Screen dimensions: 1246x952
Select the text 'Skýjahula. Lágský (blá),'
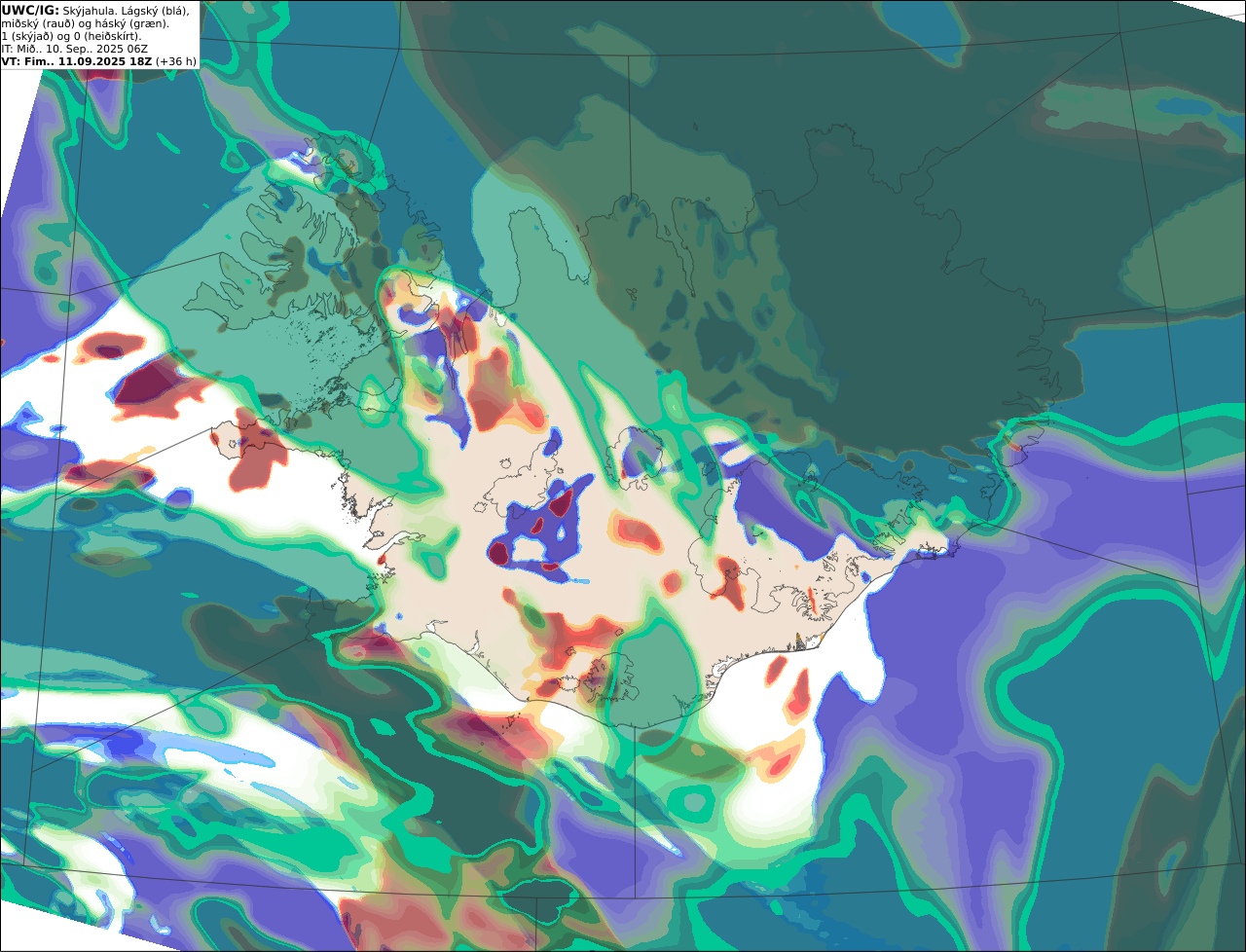coord(126,11)
